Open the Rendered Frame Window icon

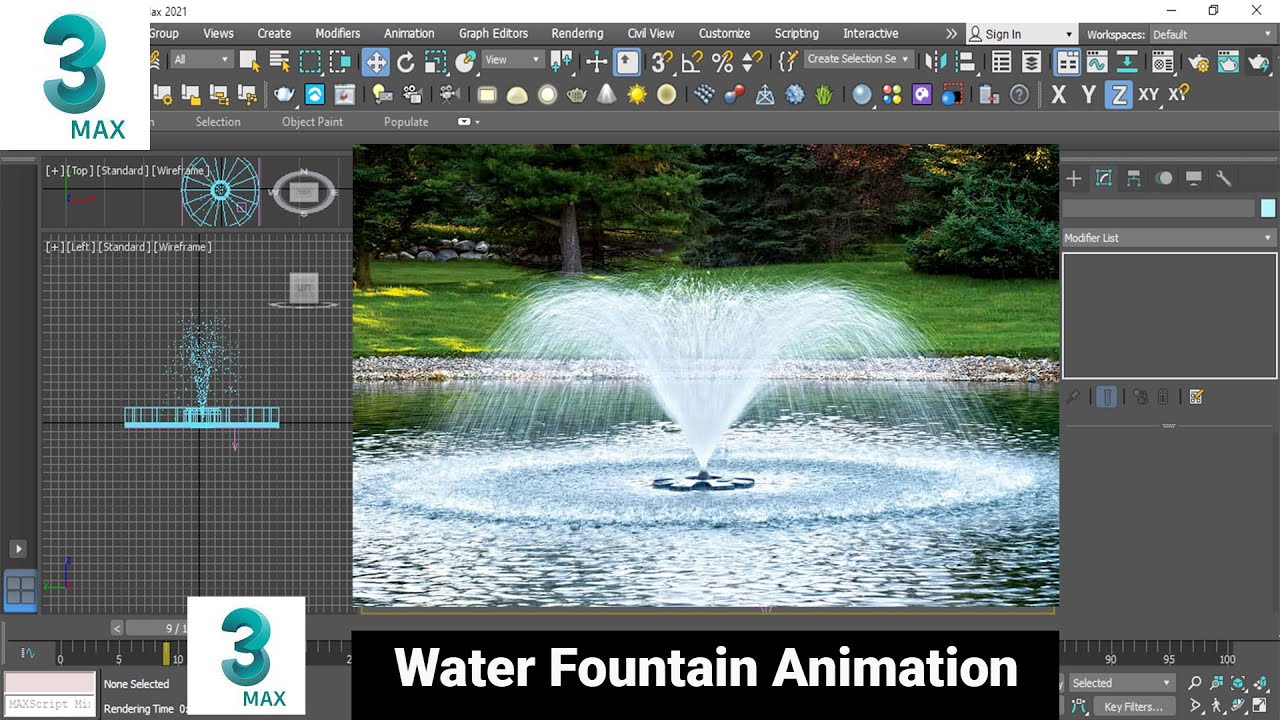pyautogui.click(x=1229, y=63)
